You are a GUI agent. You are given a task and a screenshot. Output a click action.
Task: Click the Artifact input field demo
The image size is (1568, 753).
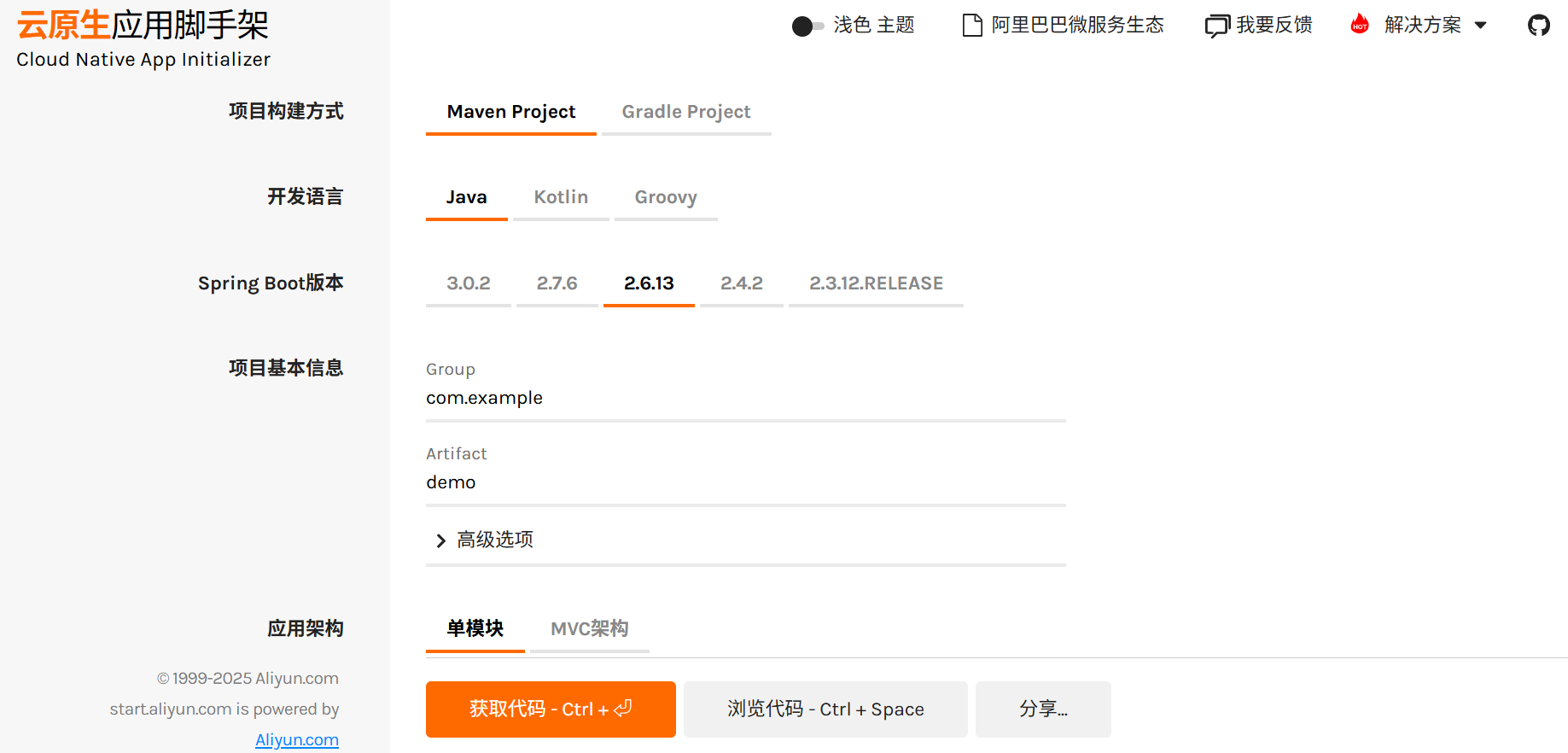(746, 482)
